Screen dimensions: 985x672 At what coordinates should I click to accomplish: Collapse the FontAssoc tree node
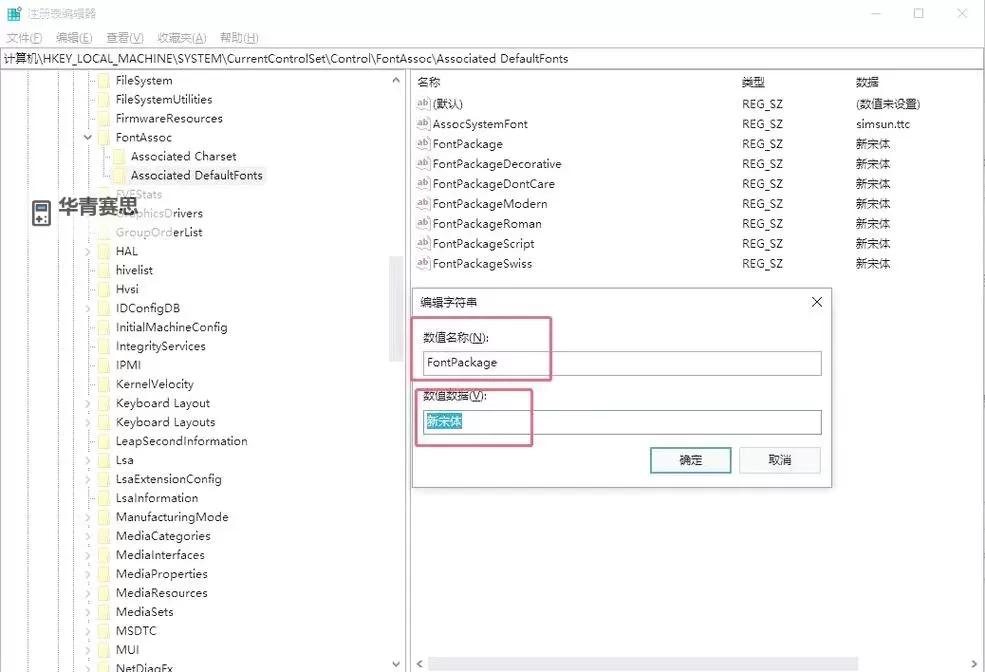click(x=88, y=138)
